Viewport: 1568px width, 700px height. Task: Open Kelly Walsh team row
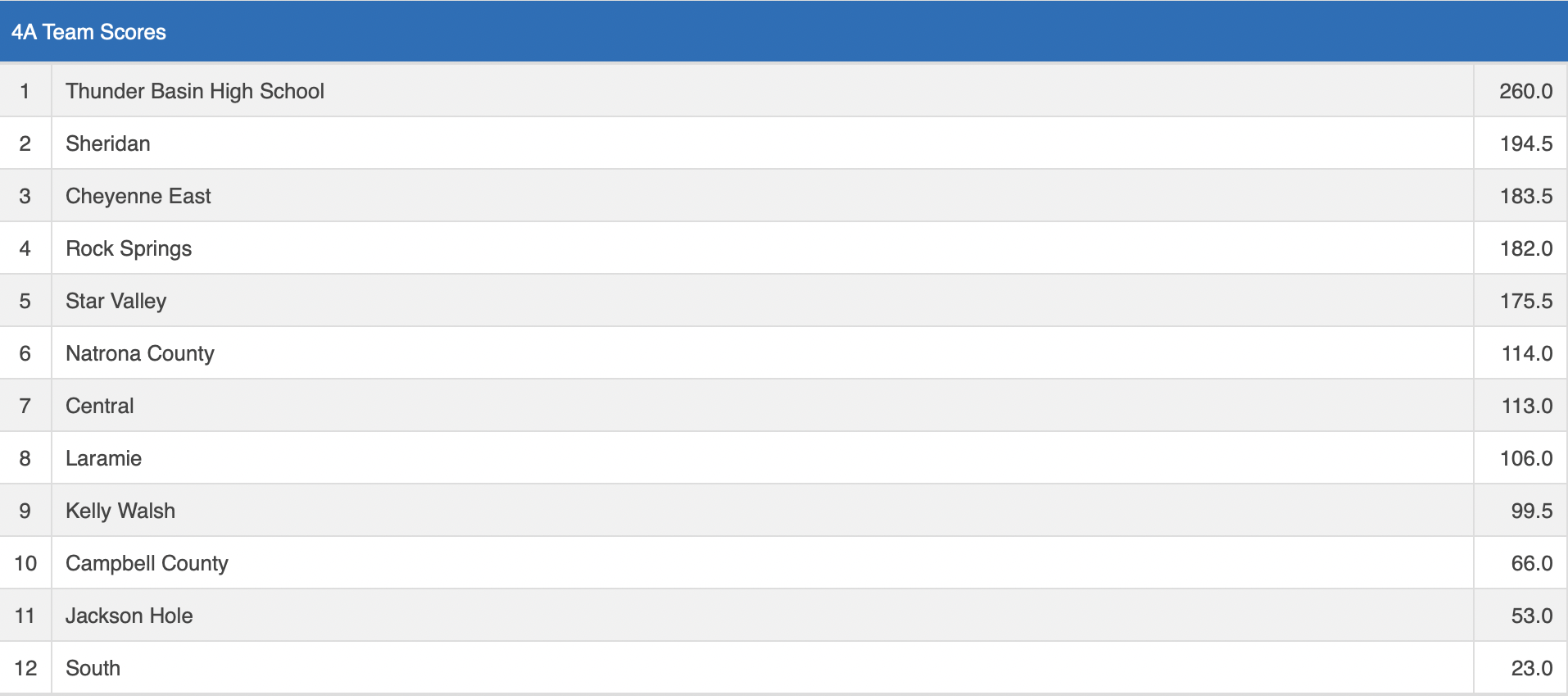pos(120,511)
